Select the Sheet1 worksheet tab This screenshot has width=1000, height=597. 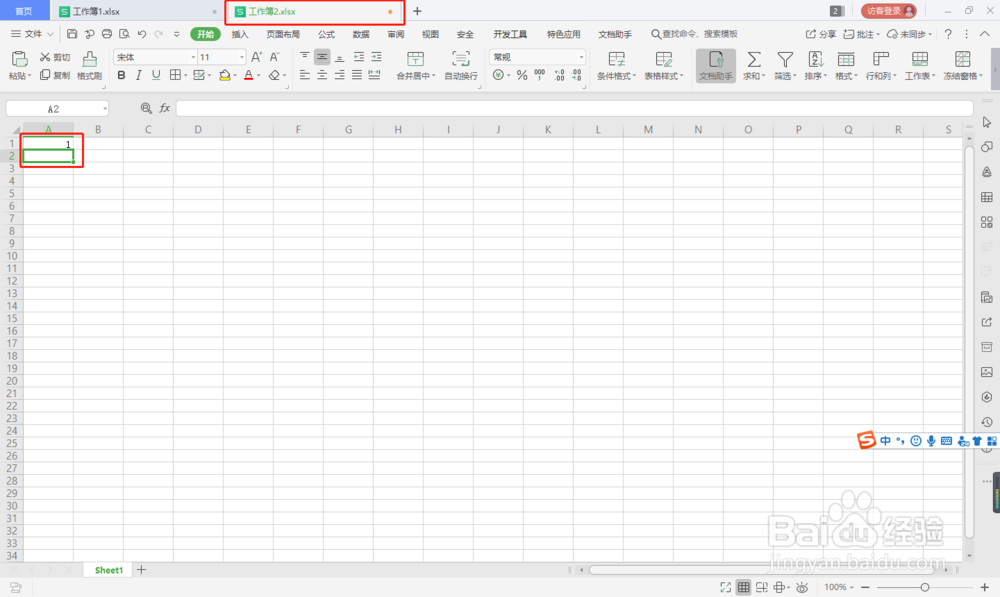pos(108,570)
